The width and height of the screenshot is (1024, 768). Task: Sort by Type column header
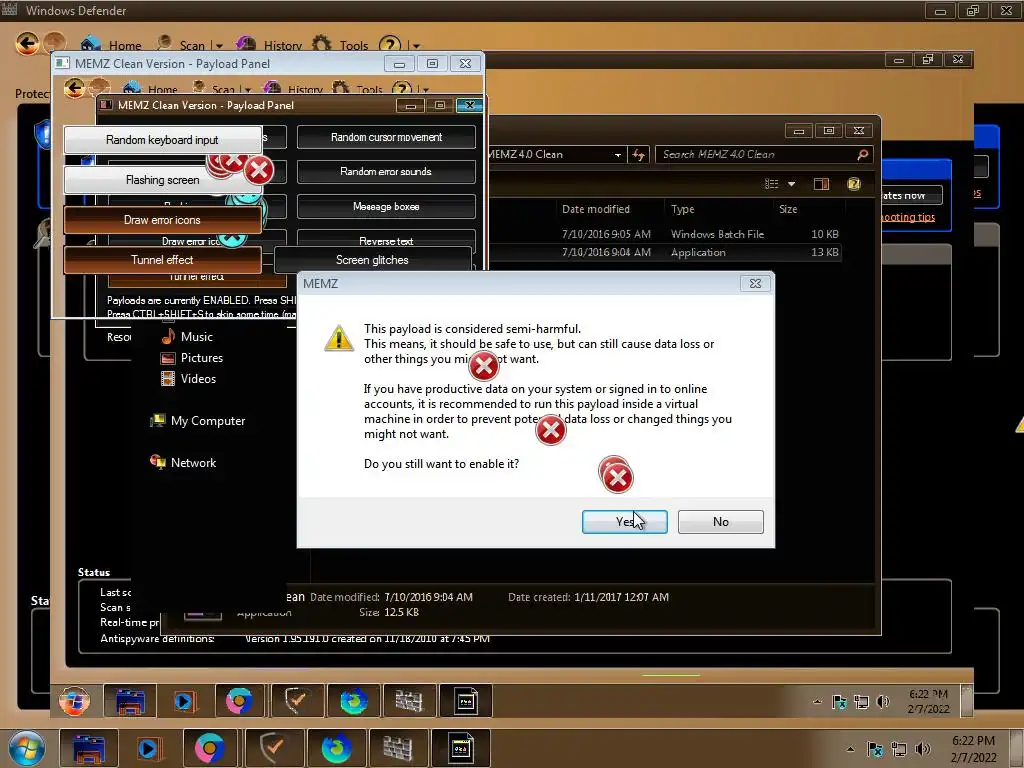click(682, 209)
